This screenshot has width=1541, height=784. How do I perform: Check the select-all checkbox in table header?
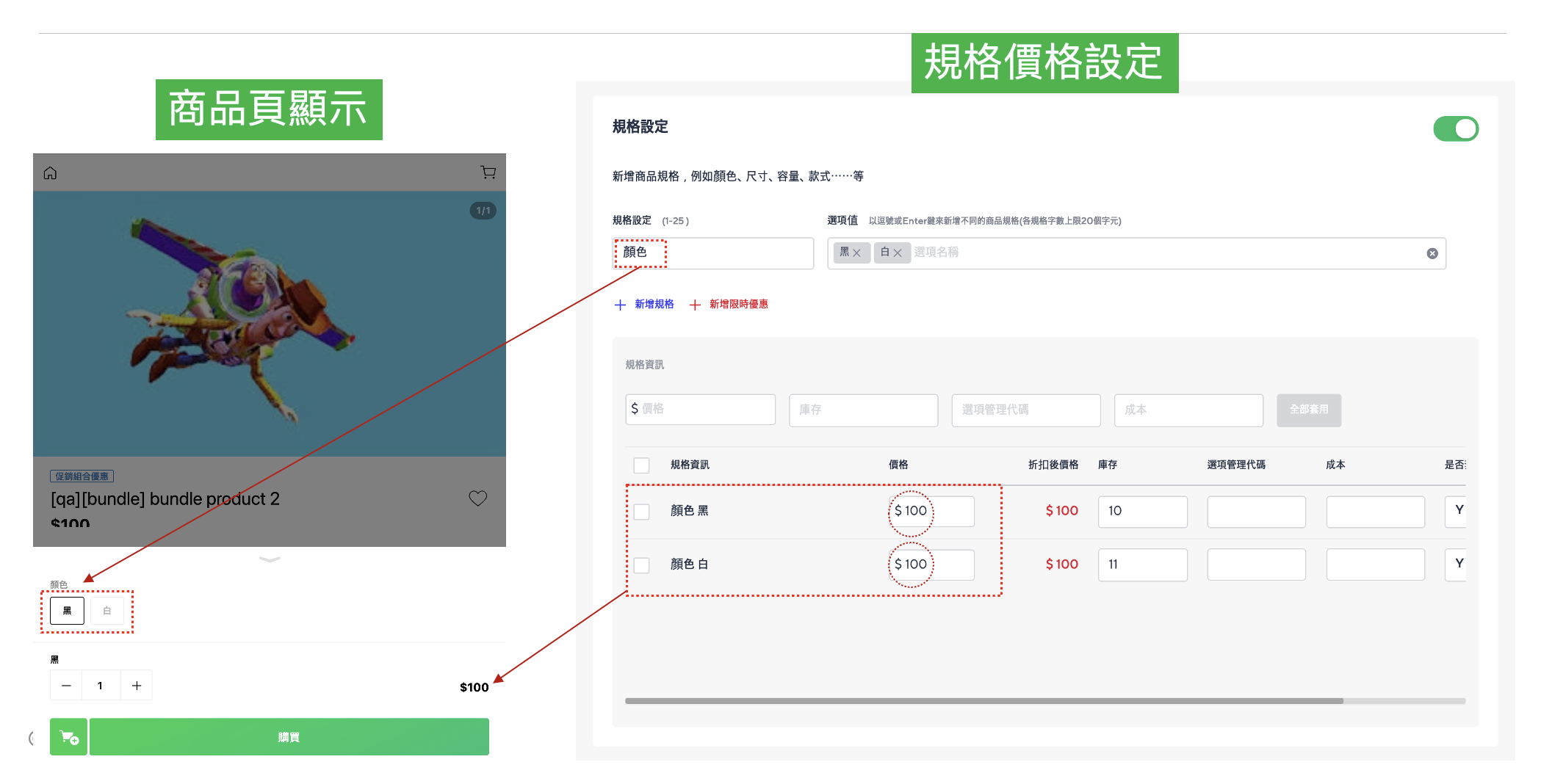tap(642, 465)
